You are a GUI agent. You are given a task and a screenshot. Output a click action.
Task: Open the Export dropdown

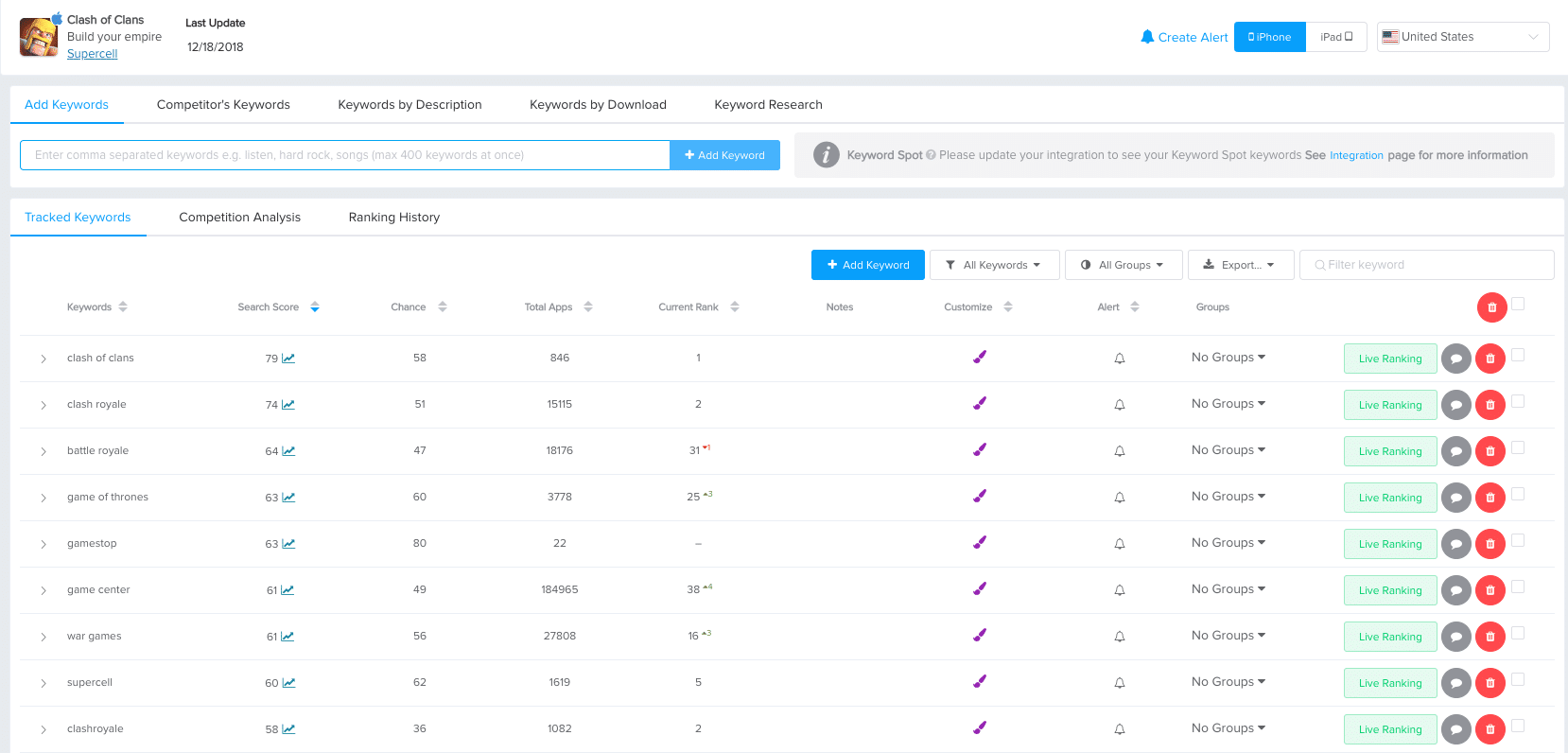[1239, 265]
